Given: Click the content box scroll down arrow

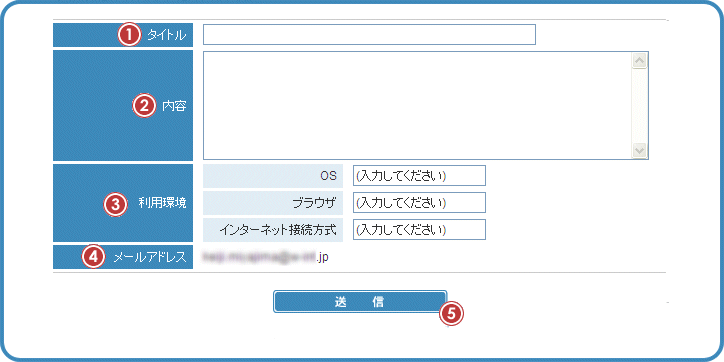Looking at the screenshot, I should coord(640,150).
